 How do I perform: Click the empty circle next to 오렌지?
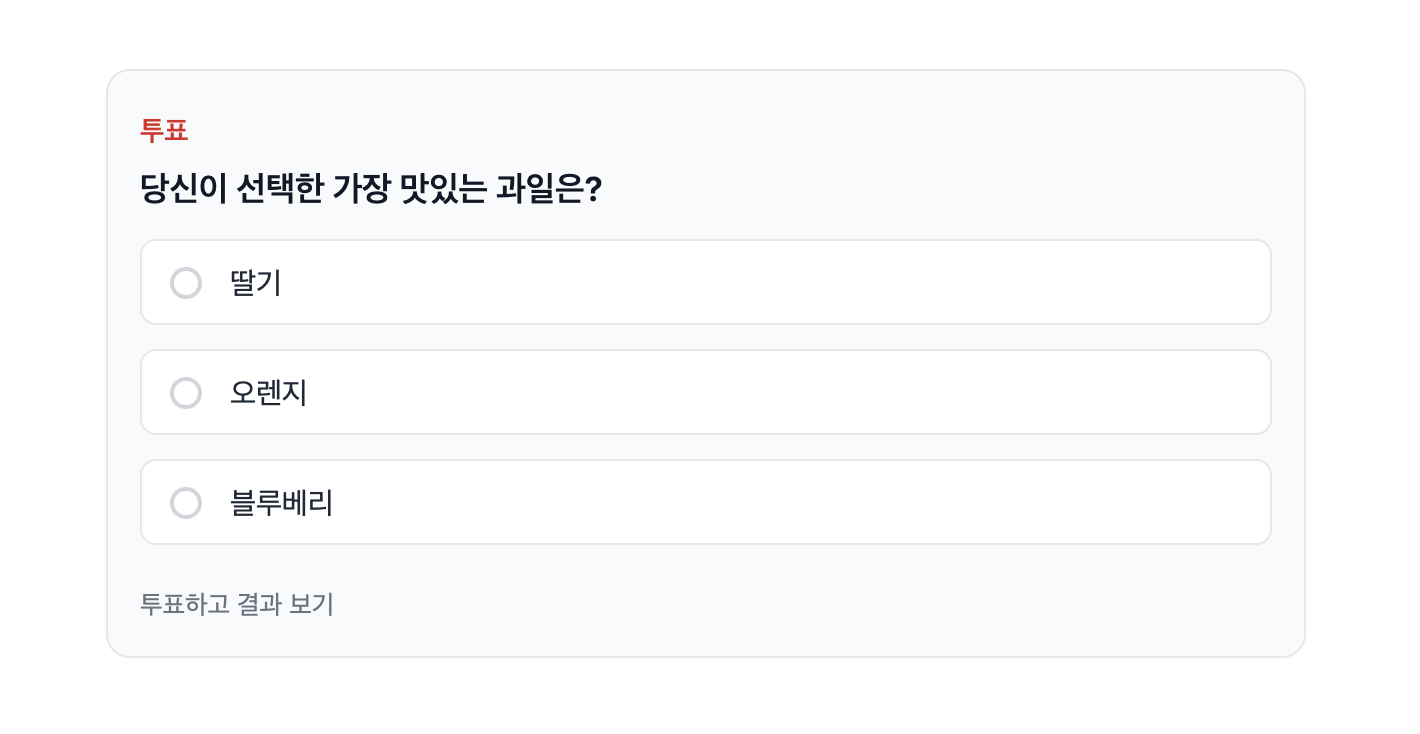[186, 392]
